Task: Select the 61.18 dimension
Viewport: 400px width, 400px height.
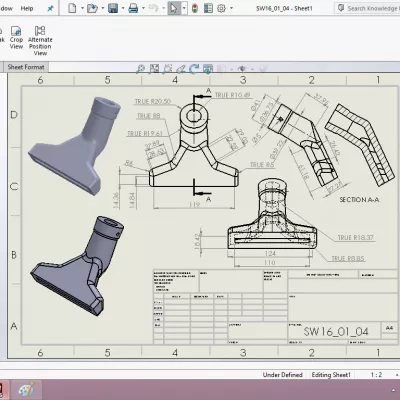Action: (x=303, y=171)
